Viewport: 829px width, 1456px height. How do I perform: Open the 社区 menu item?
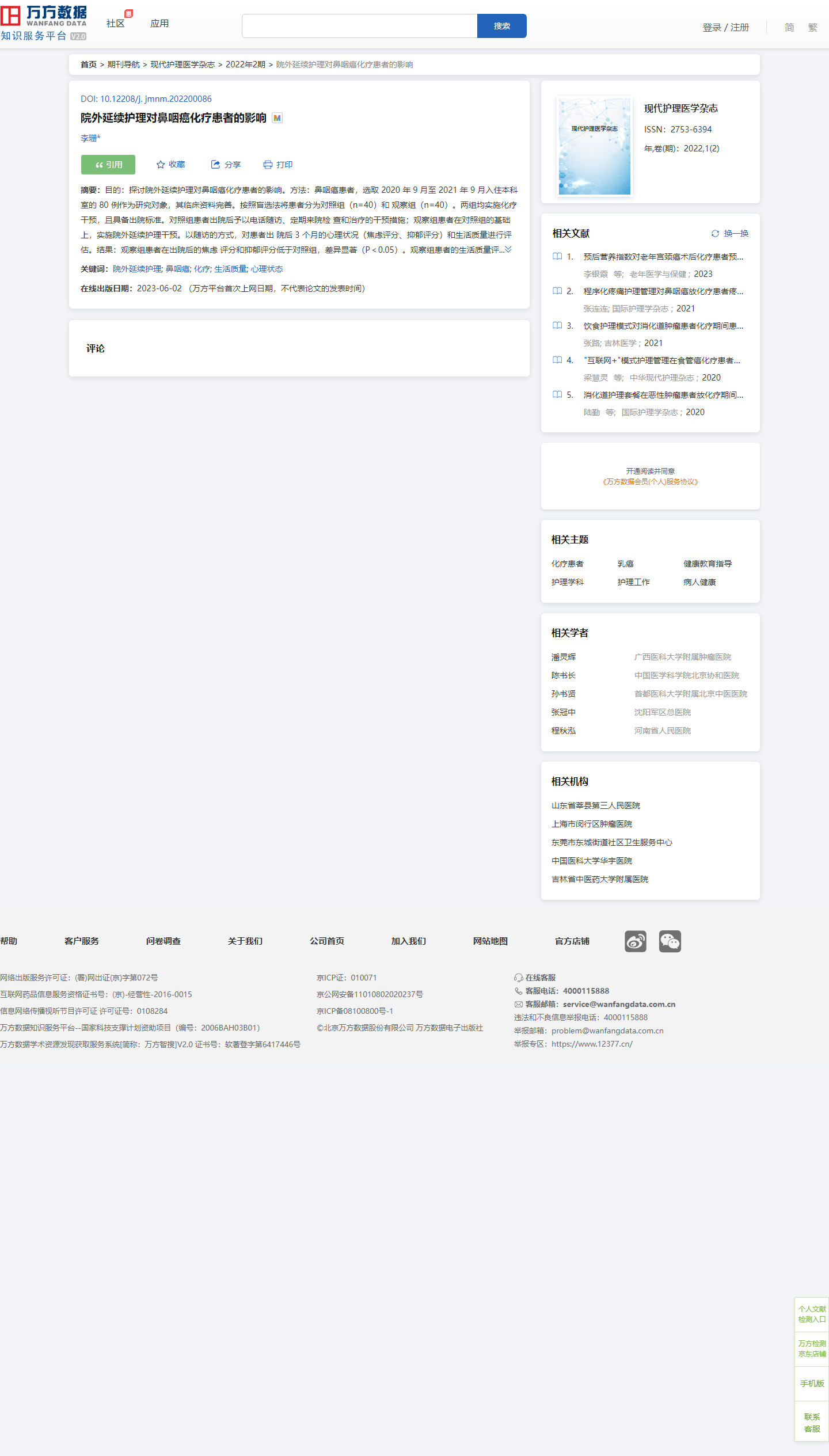(115, 24)
